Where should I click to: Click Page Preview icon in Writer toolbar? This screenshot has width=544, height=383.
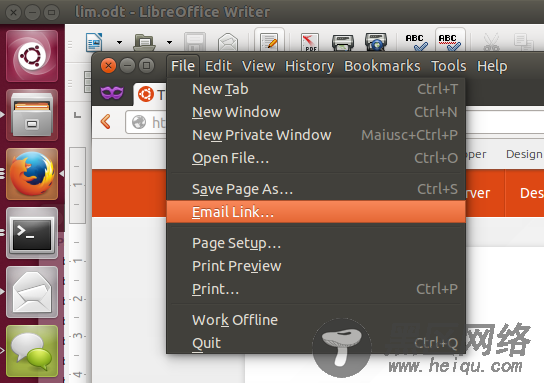pyautogui.click(x=376, y=42)
